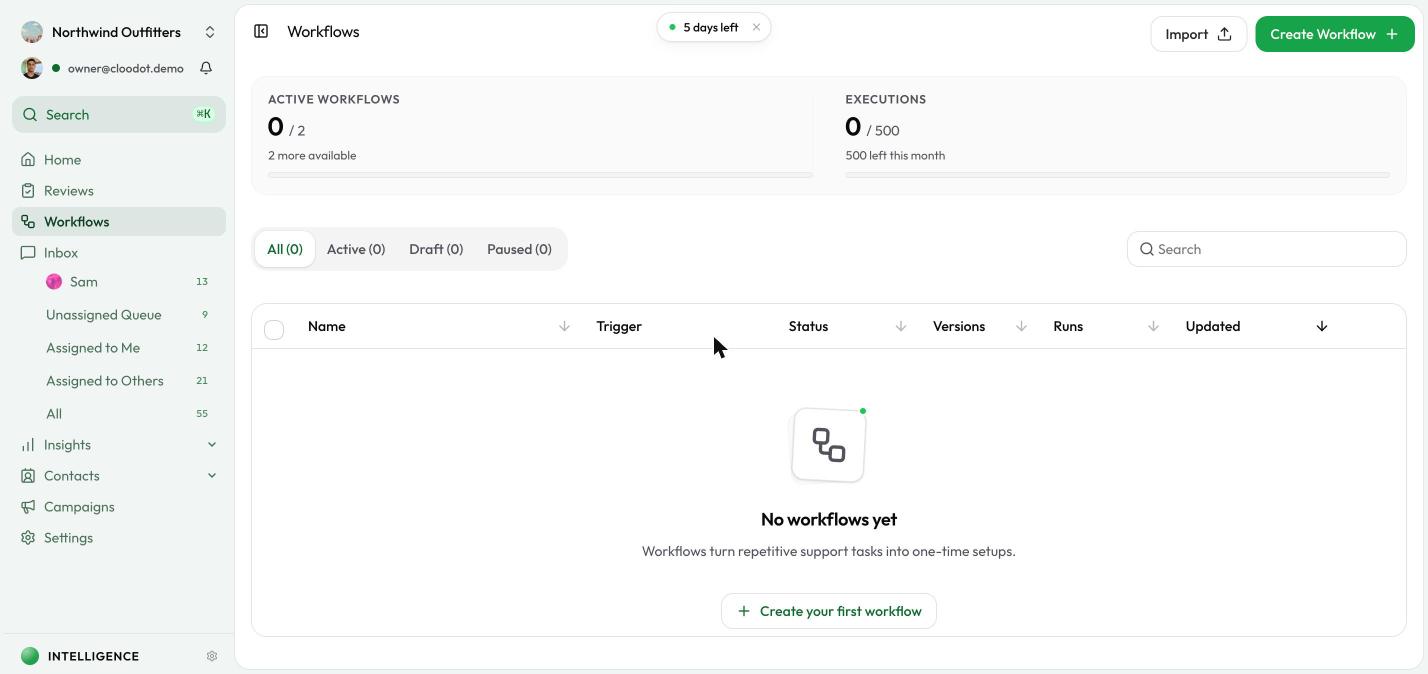Open the sidebar Search box

(x=119, y=115)
